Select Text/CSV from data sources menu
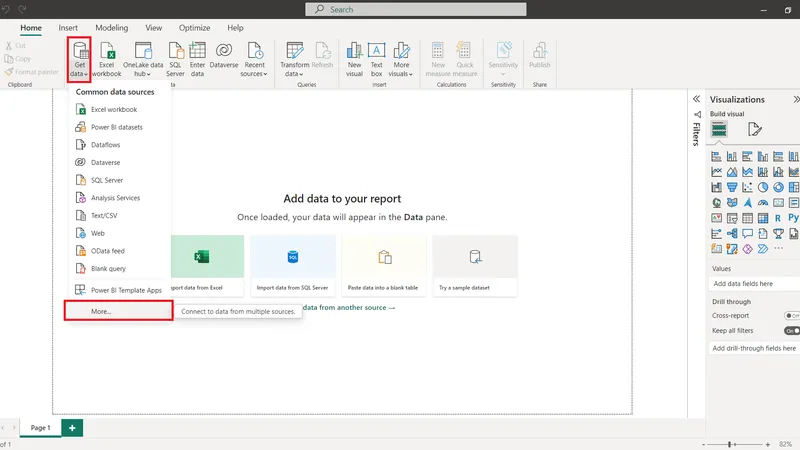This screenshot has width=800, height=450. [x=105, y=215]
